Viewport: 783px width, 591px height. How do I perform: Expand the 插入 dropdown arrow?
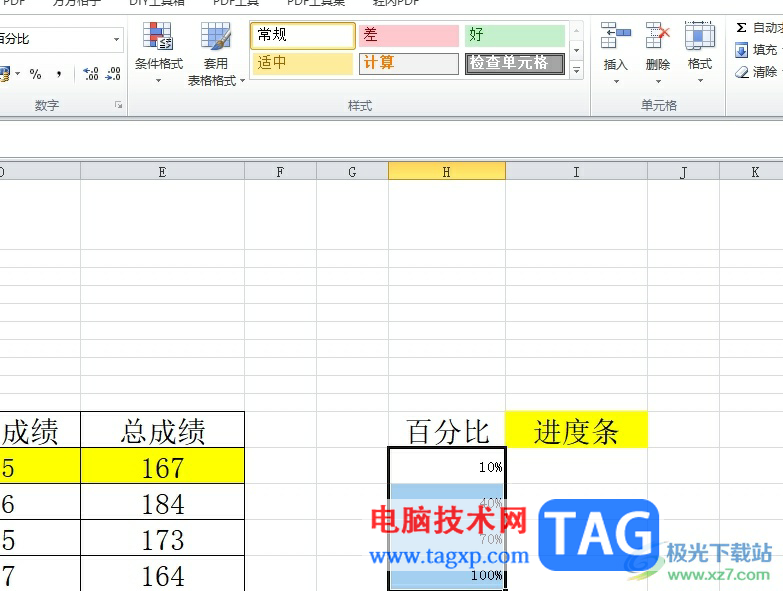tap(616, 81)
